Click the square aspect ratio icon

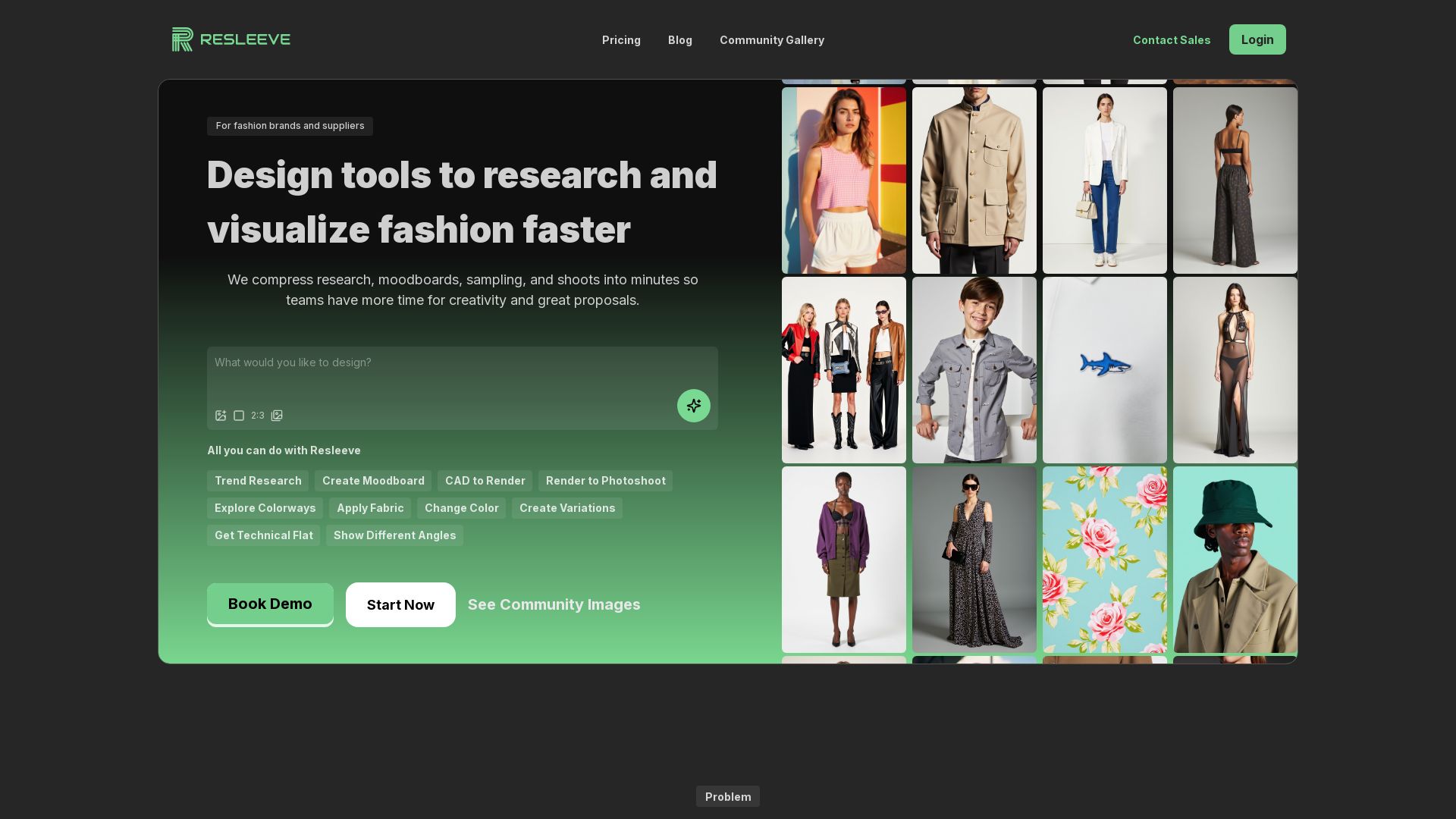click(x=239, y=416)
